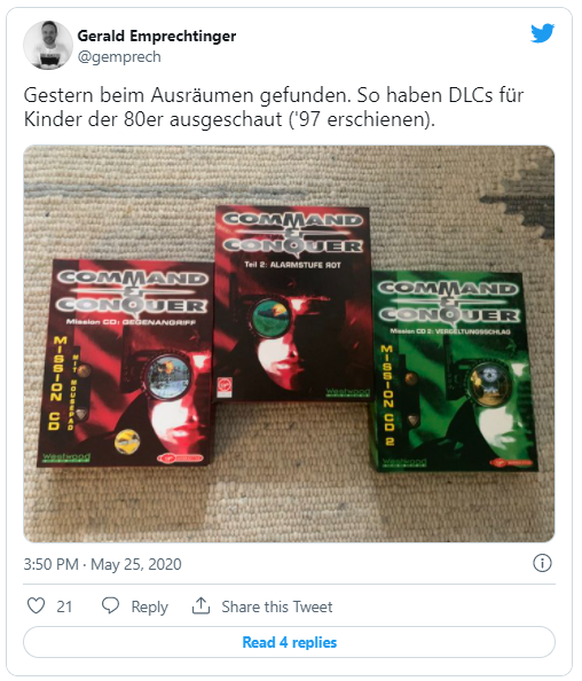Open Gerald Emprechtinger's profile avatar
Screen dimensions: 582x681
48,45
